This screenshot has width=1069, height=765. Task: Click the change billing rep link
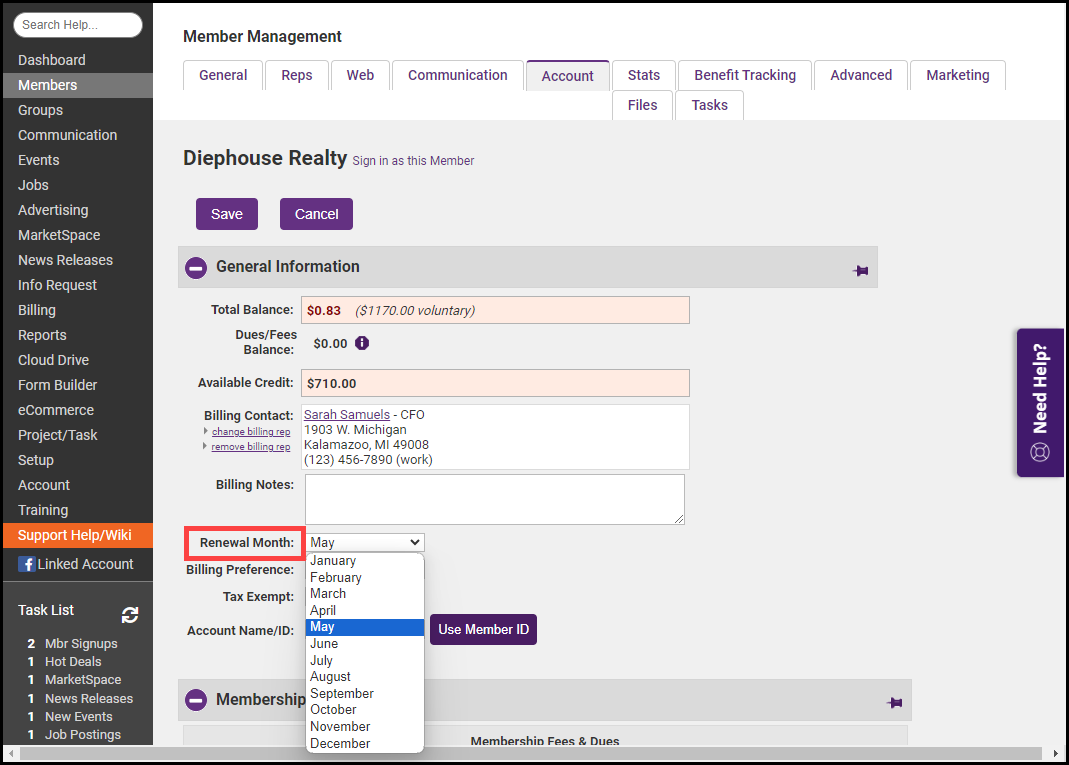tap(251, 432)
